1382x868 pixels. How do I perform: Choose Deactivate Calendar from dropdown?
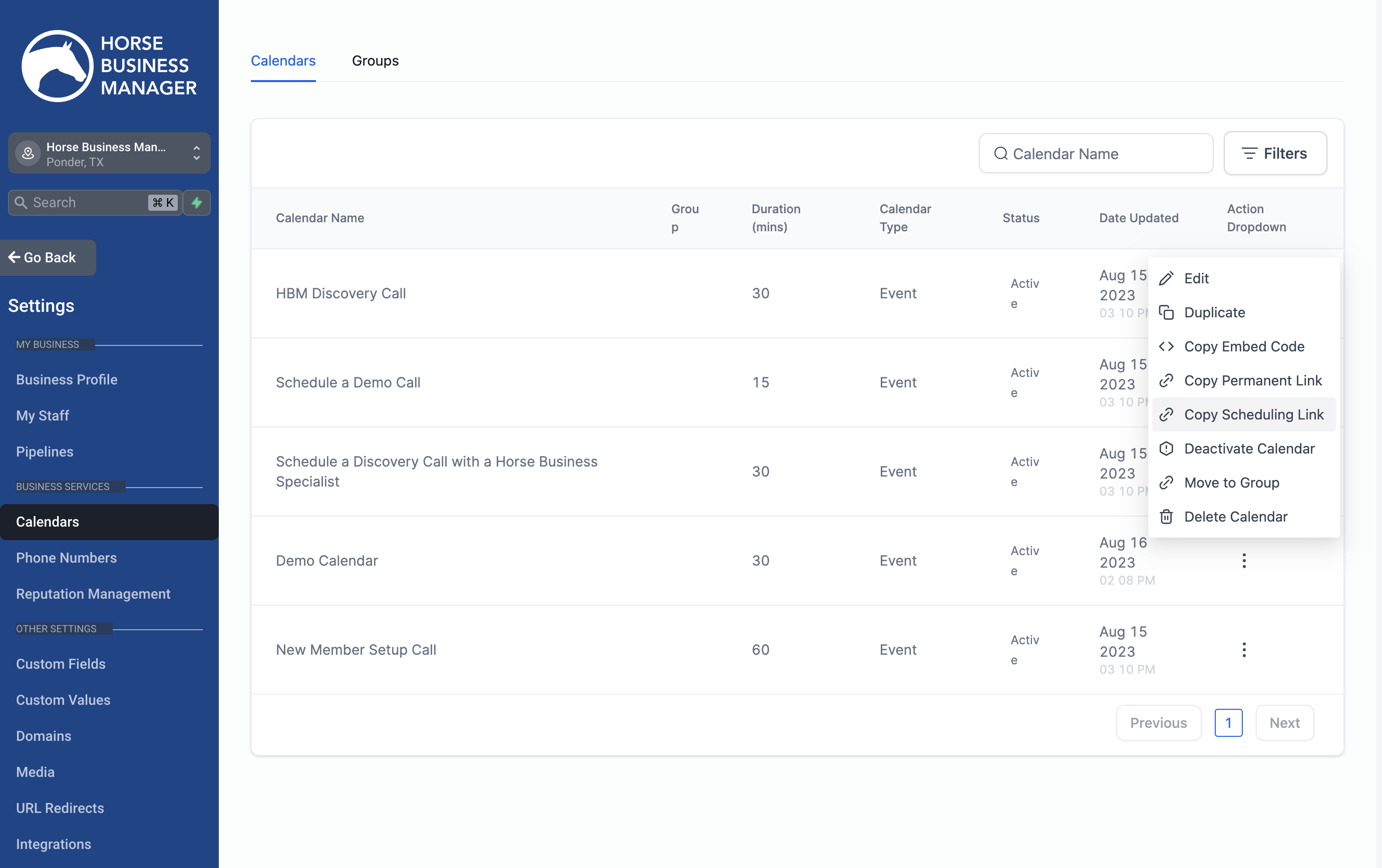(x=1244, y=449)
